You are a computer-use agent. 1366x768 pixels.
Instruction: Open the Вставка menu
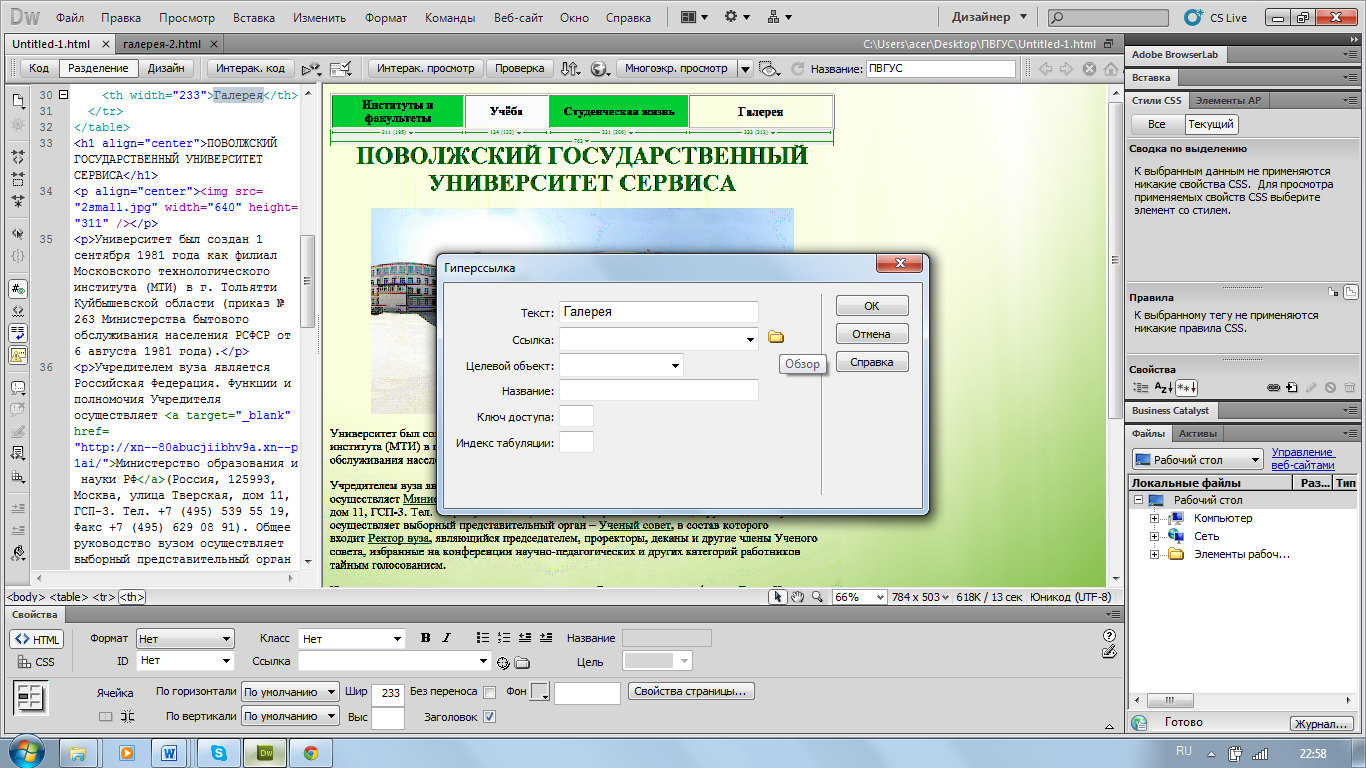(x=254, y=18)
